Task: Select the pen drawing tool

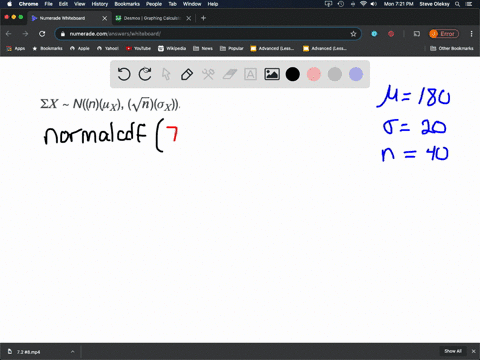Action: click(187, 74)
